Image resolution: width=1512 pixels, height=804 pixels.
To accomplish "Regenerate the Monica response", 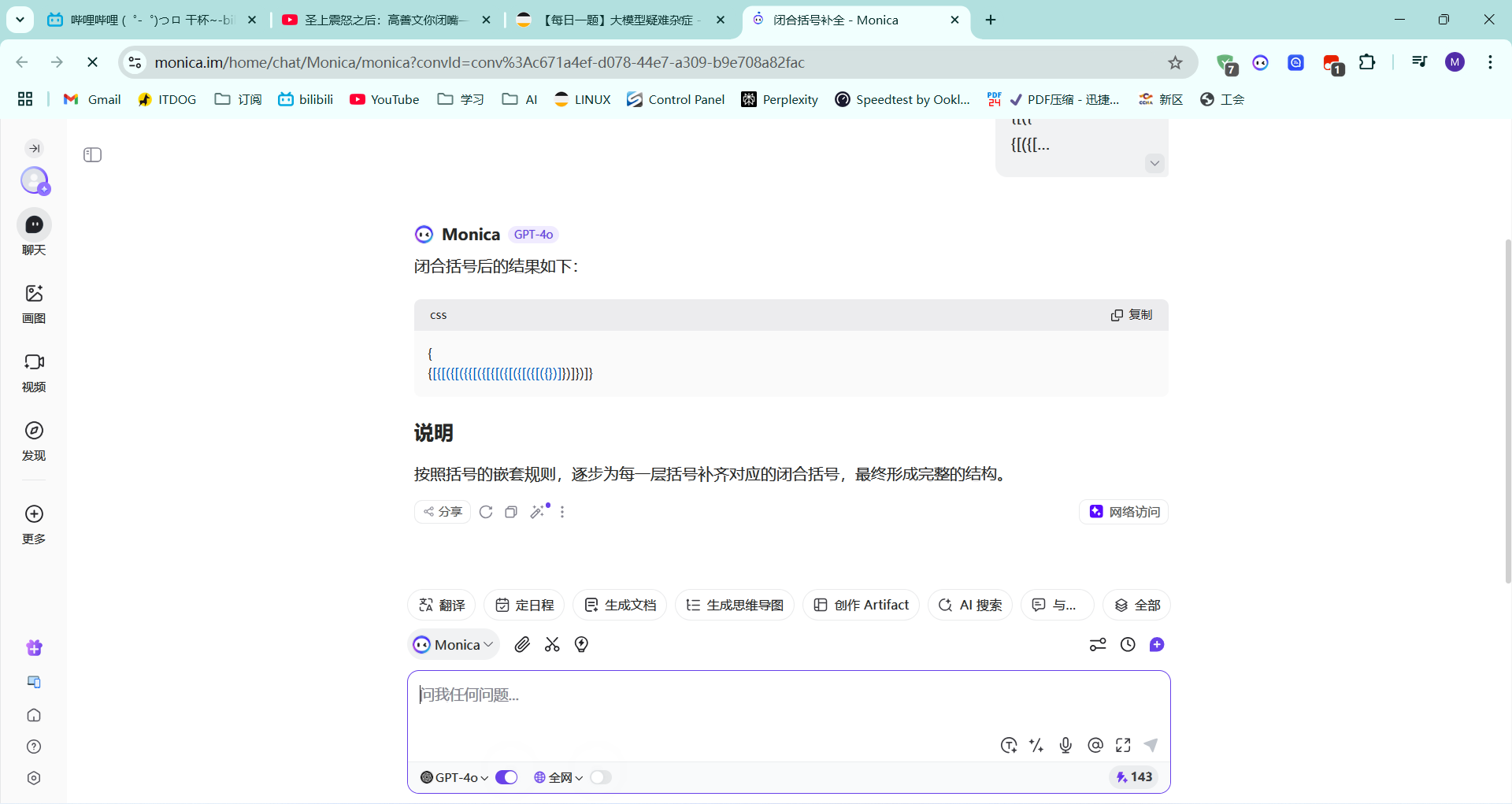I will [x=486, y=512].
